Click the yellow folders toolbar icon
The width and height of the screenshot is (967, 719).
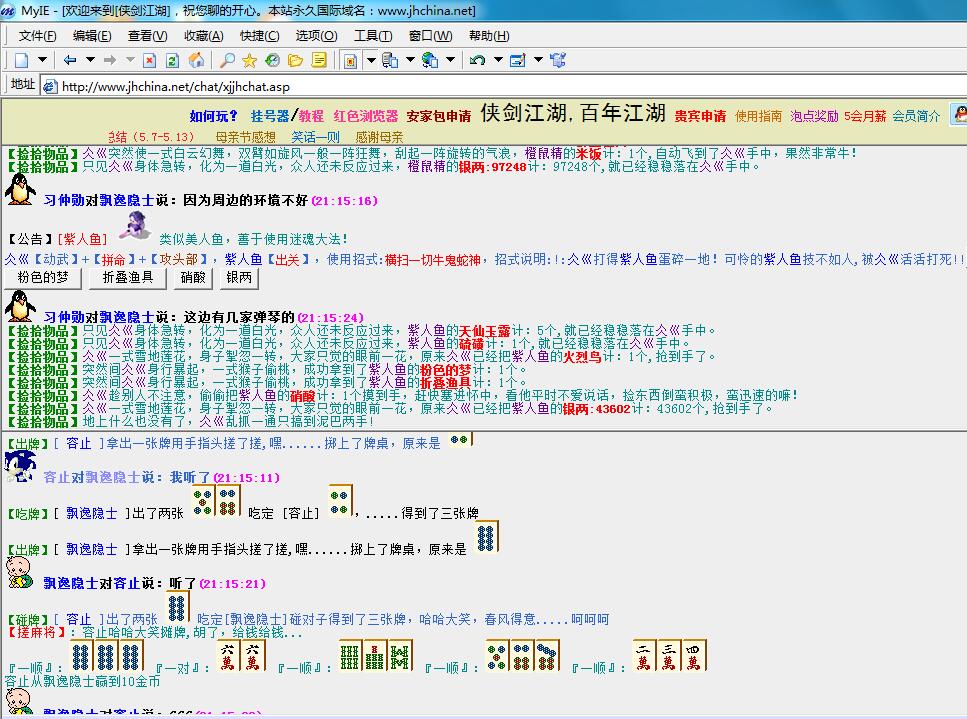[x=295, y=60]
